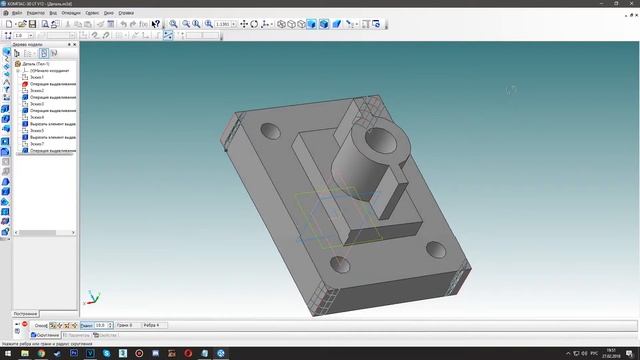The height and width of the screenshot is (360, 640).
Task: Undo the last action
Action: tap(123, 24)
